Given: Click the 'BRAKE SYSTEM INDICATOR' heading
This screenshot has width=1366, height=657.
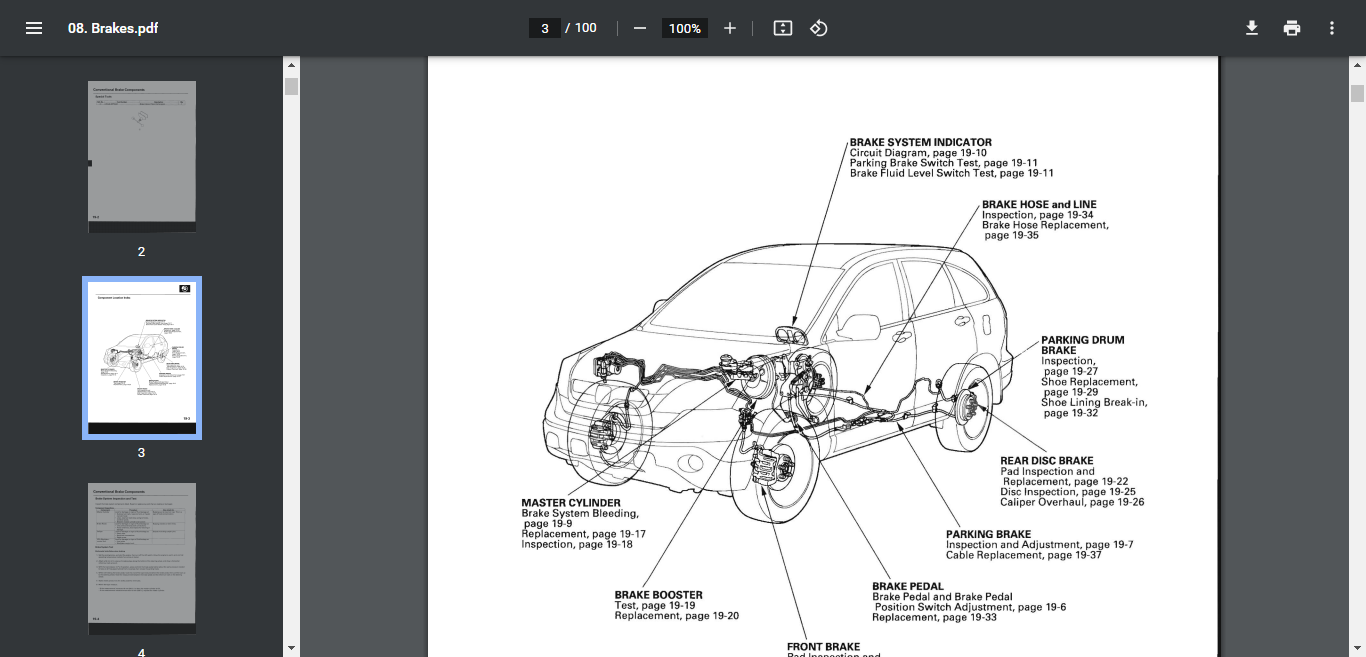Looking at the screenshot, I should [921, 142].
